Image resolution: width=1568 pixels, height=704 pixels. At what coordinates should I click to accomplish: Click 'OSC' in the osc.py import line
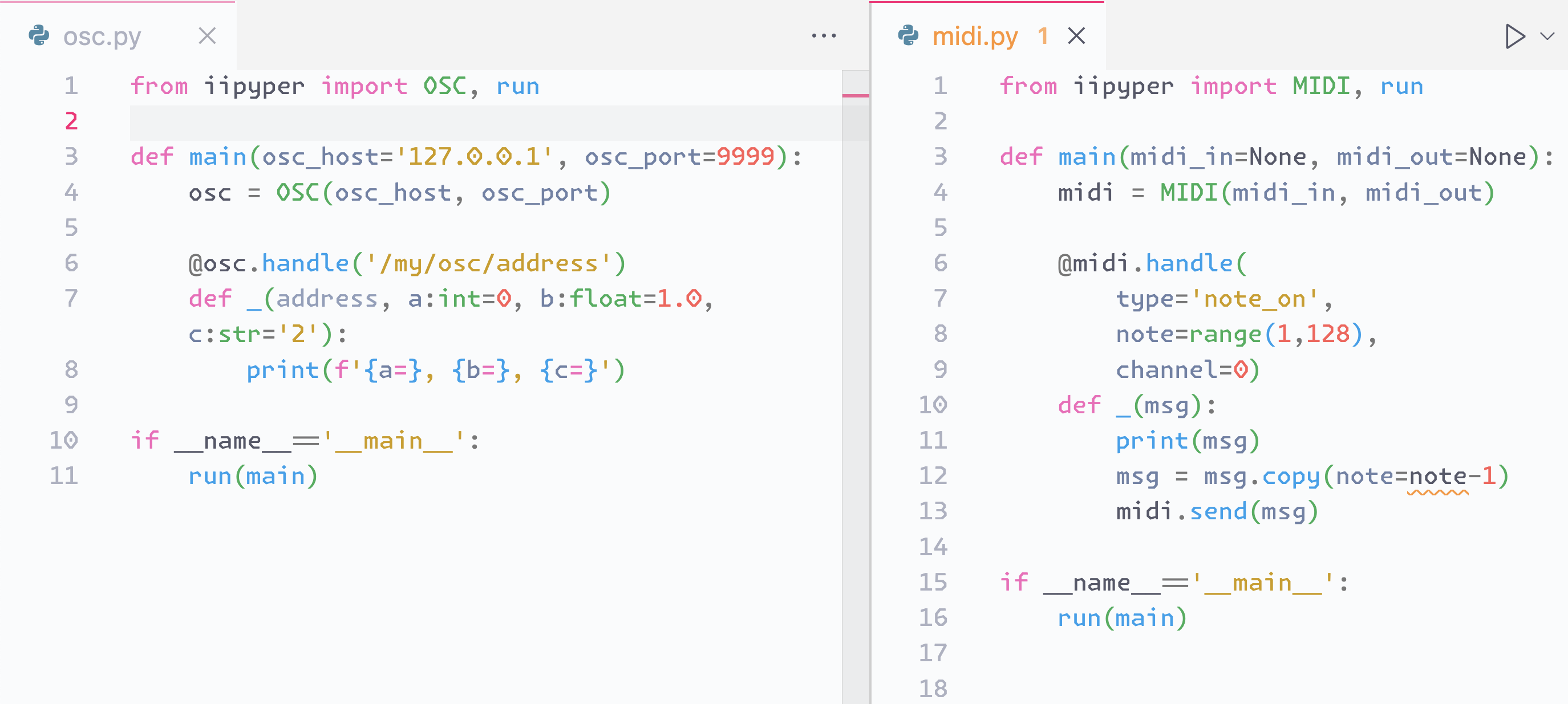pos(445,87)
